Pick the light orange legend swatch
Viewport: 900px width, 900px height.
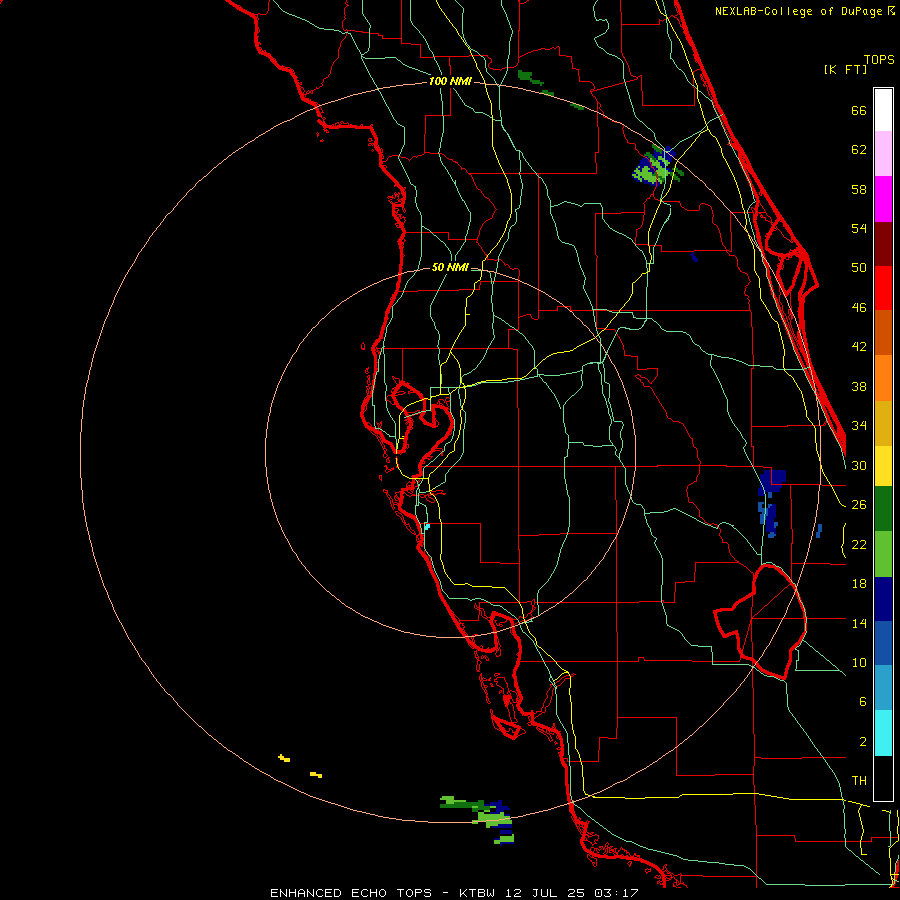(x=883, y=378)
